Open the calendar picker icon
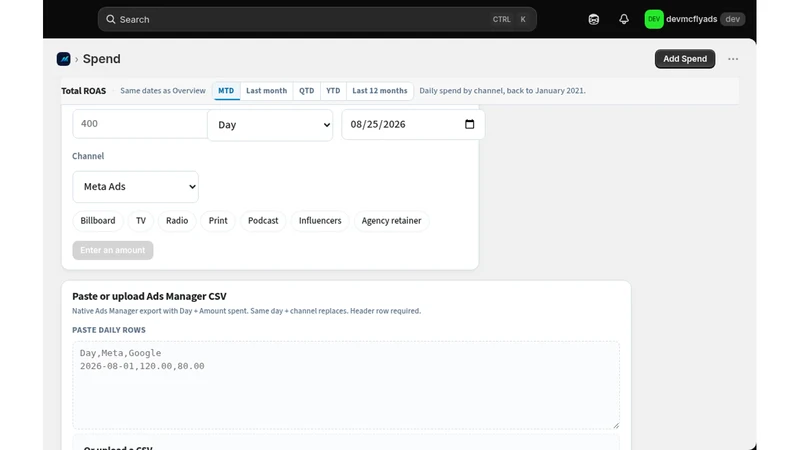This screenshot has height=450, width=800. [x=469, y=124]
